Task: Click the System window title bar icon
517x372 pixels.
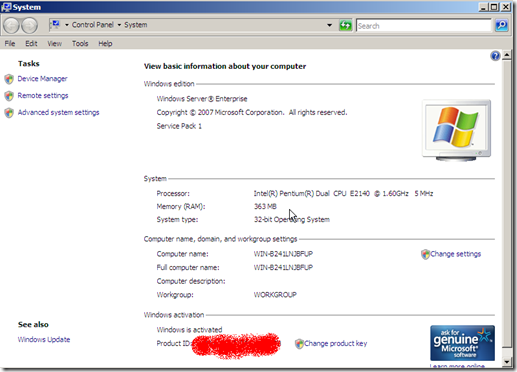Action: (x=6, y=7)
